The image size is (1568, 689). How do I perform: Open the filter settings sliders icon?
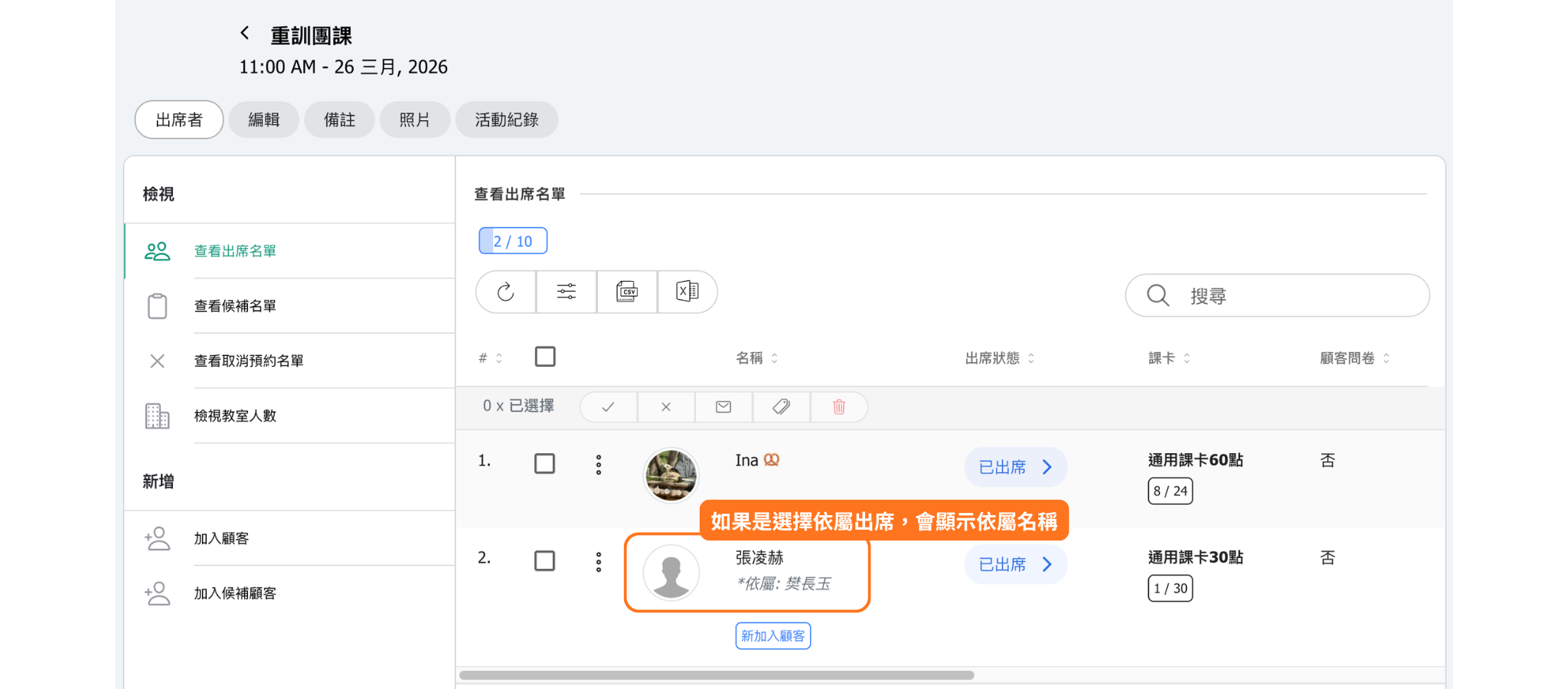(567, 292)
